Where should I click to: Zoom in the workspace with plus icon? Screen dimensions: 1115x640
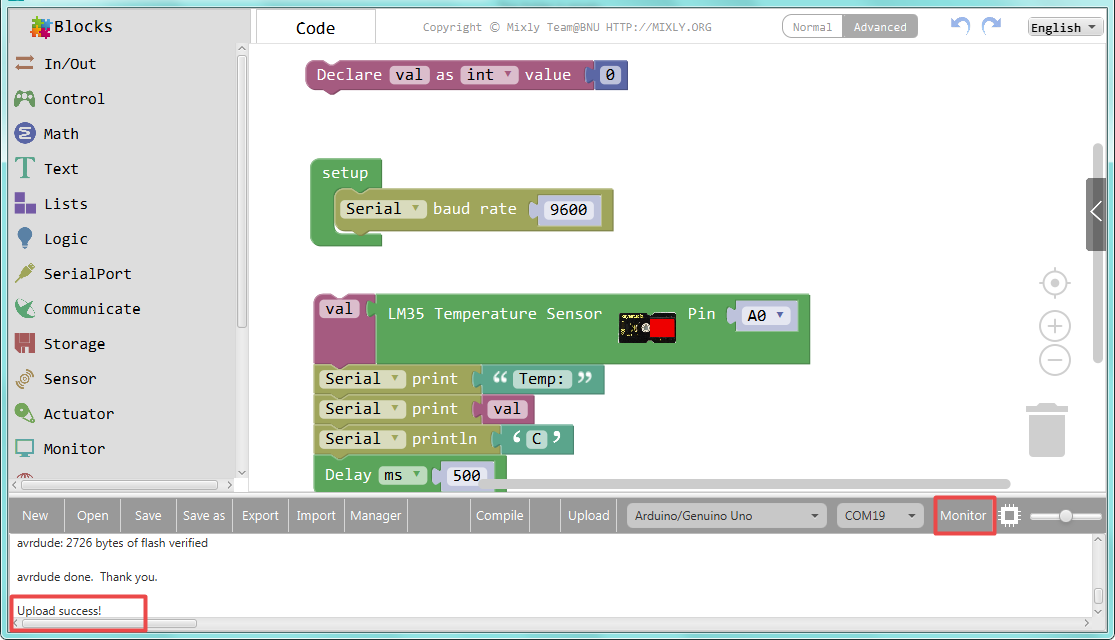(x=1055, y=326)
